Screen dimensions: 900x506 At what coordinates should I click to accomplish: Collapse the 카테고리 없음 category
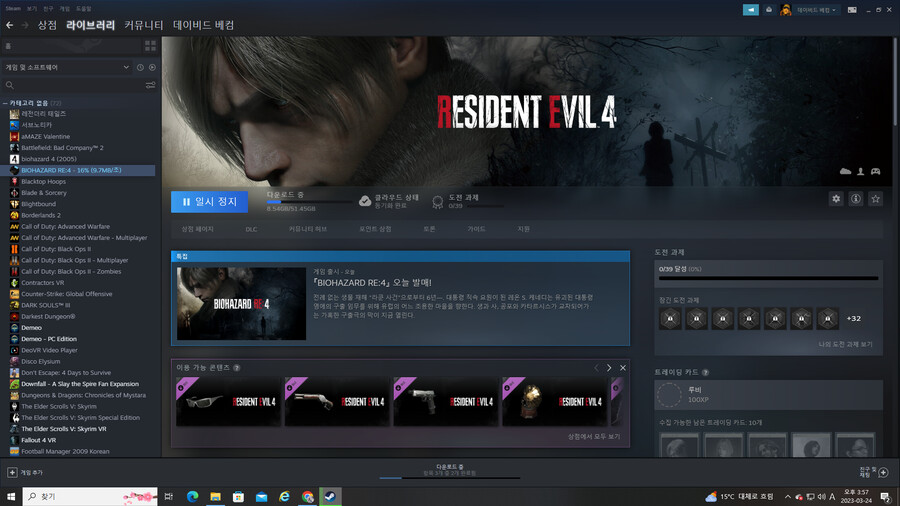pos(5,103)
